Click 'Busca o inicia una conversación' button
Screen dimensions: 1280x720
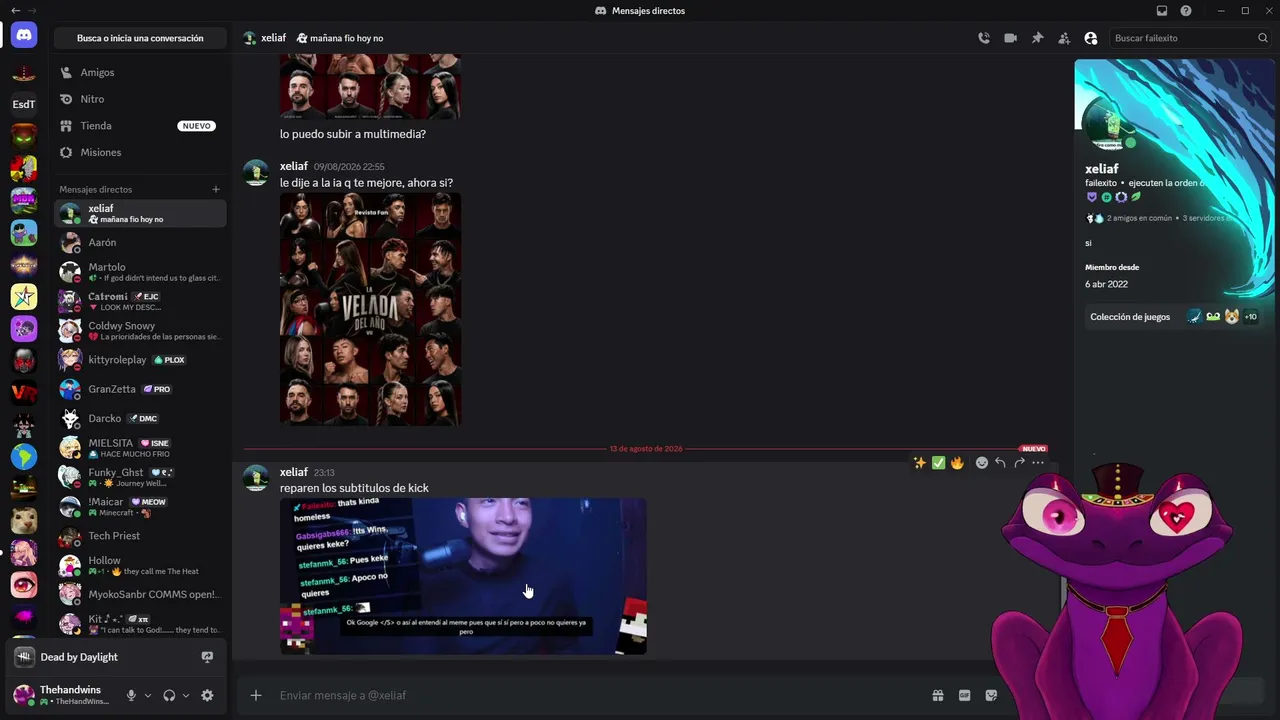pos(140,38)
